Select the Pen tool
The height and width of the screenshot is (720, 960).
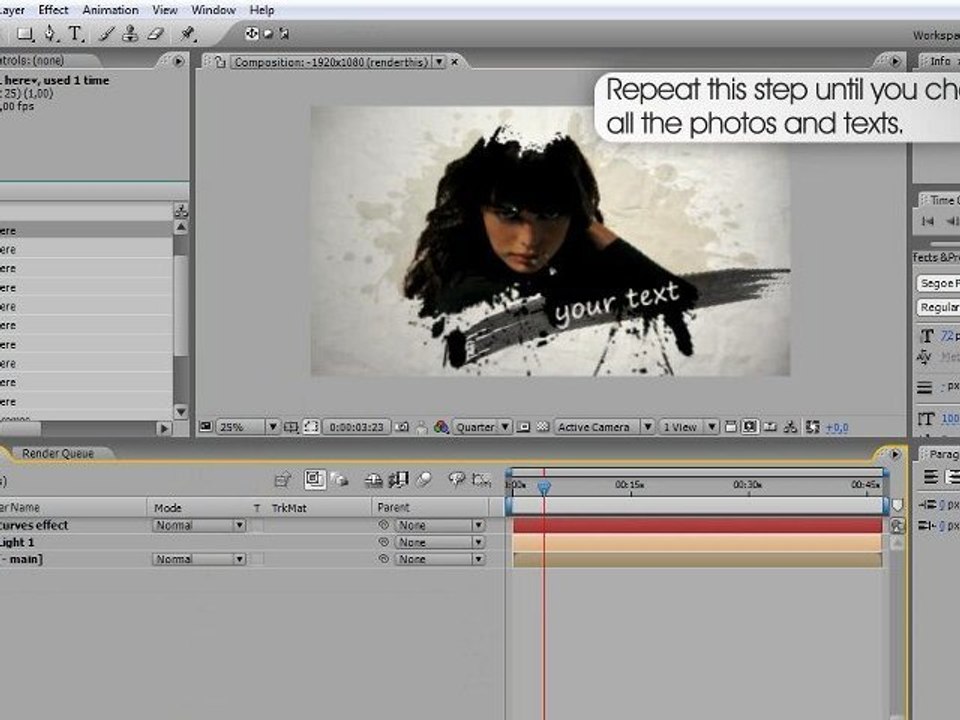point(50,34)
